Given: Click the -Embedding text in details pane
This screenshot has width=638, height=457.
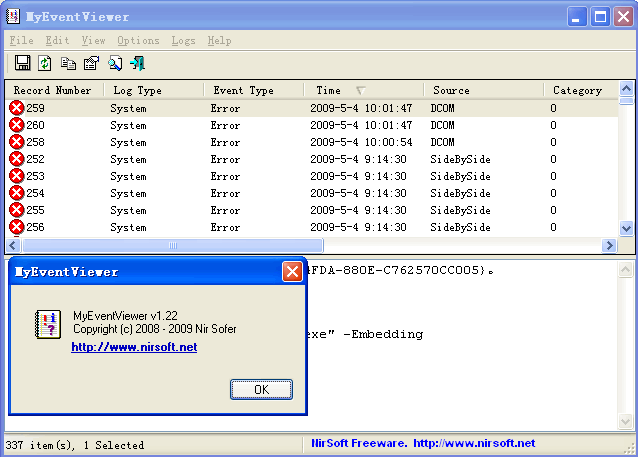Looking at the screenshot, I should (383, 335).
